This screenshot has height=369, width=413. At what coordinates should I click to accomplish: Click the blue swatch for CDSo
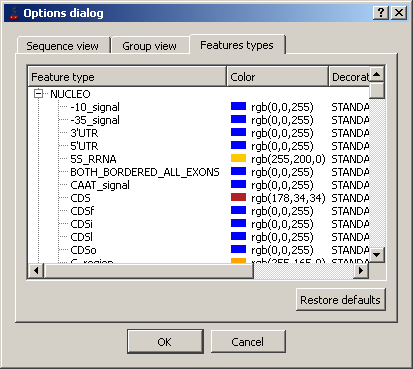[x=238, y=249]
